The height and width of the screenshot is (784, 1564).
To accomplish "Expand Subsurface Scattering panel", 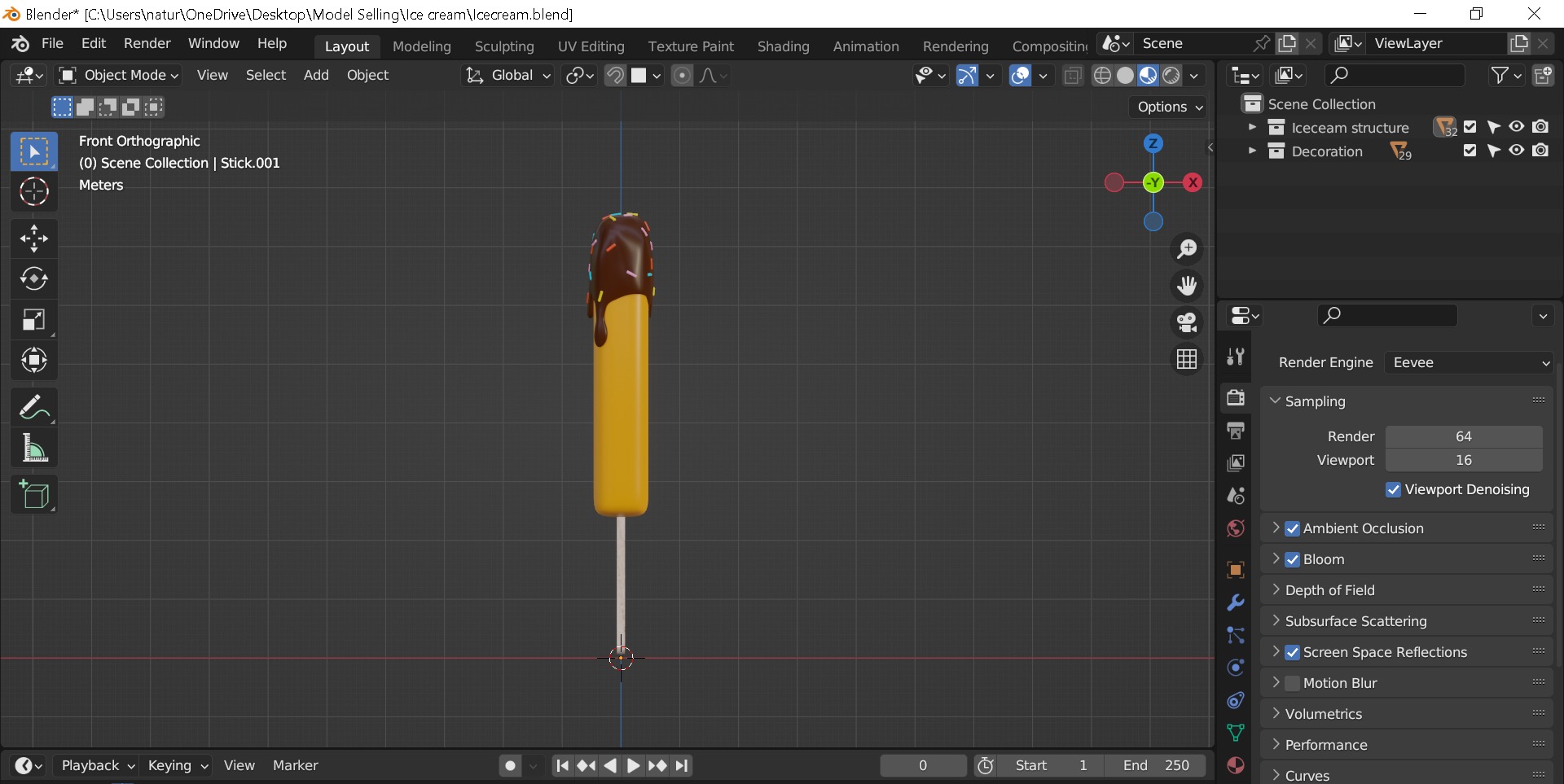I will pyautogui.click(x=1276, y=621).
